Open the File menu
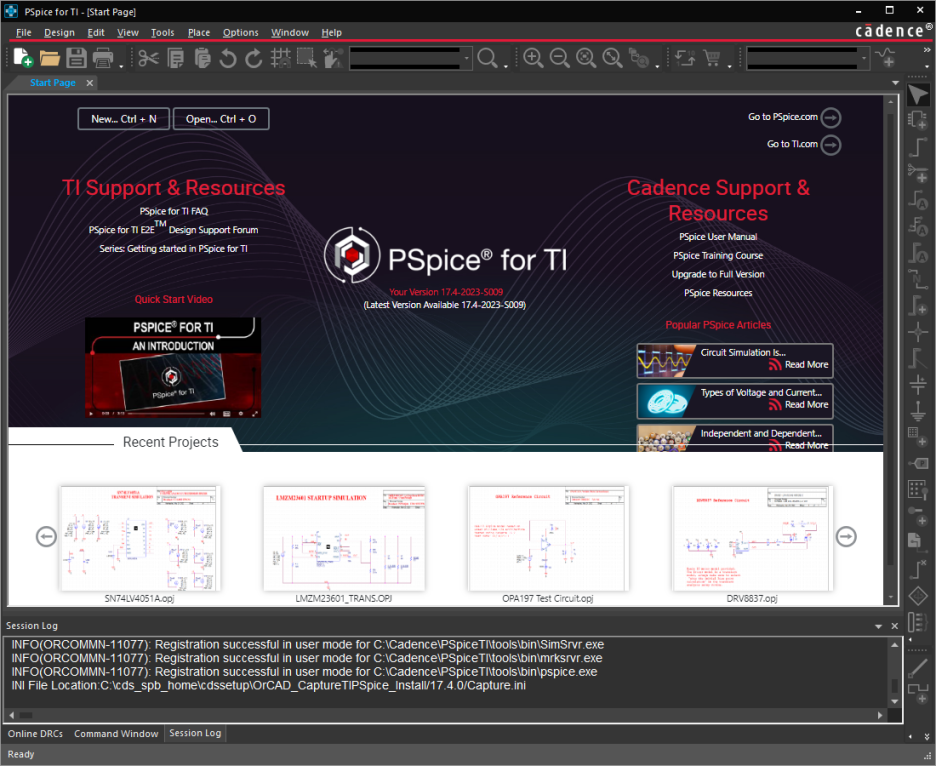 click(x=24, y=32)
